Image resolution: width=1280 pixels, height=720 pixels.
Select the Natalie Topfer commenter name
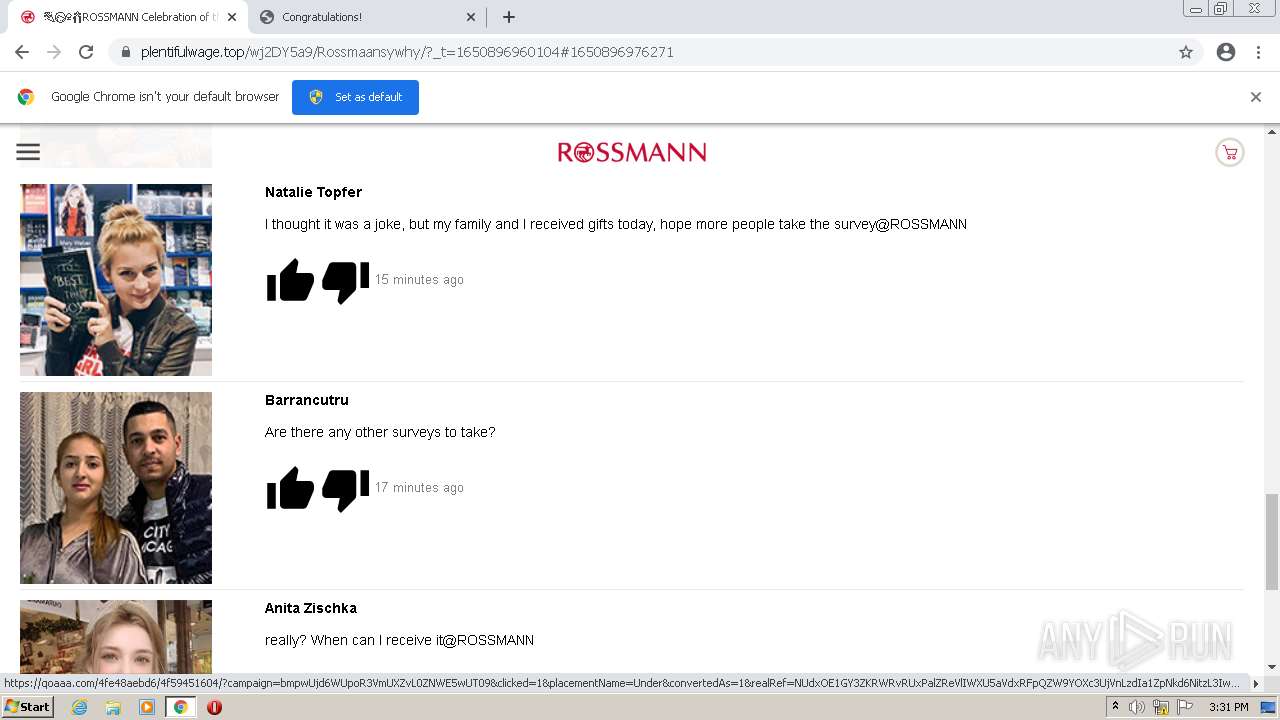pyautogui.click(x=313, y=192)
